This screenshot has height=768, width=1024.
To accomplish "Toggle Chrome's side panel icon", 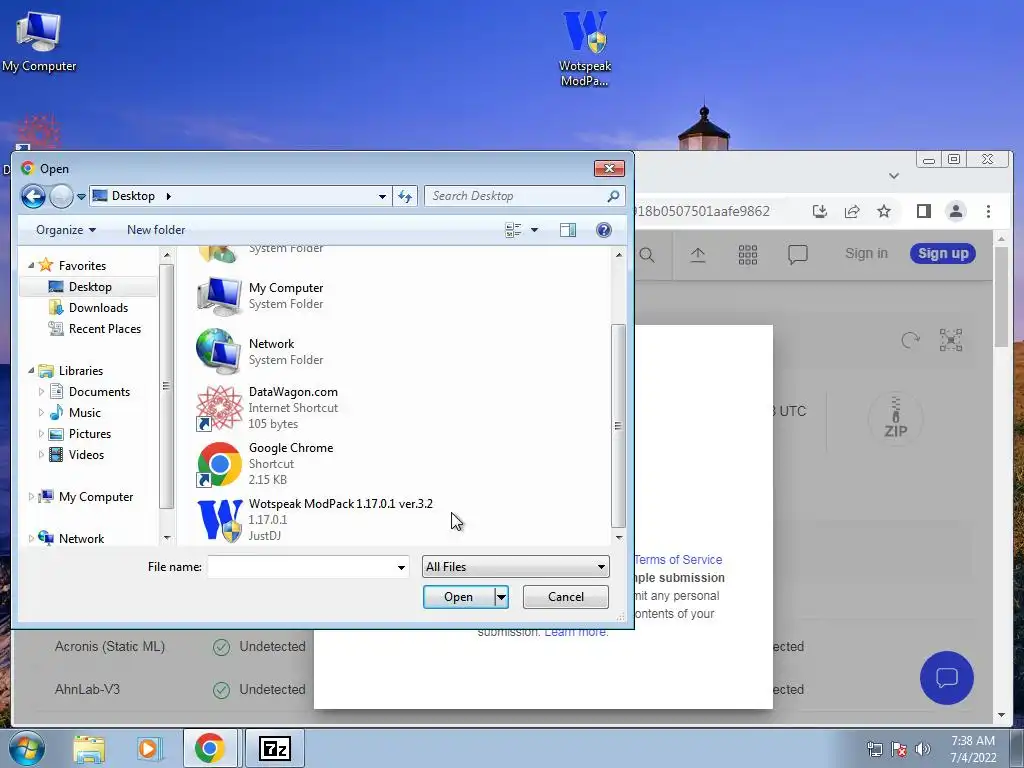I will [923, 211].
